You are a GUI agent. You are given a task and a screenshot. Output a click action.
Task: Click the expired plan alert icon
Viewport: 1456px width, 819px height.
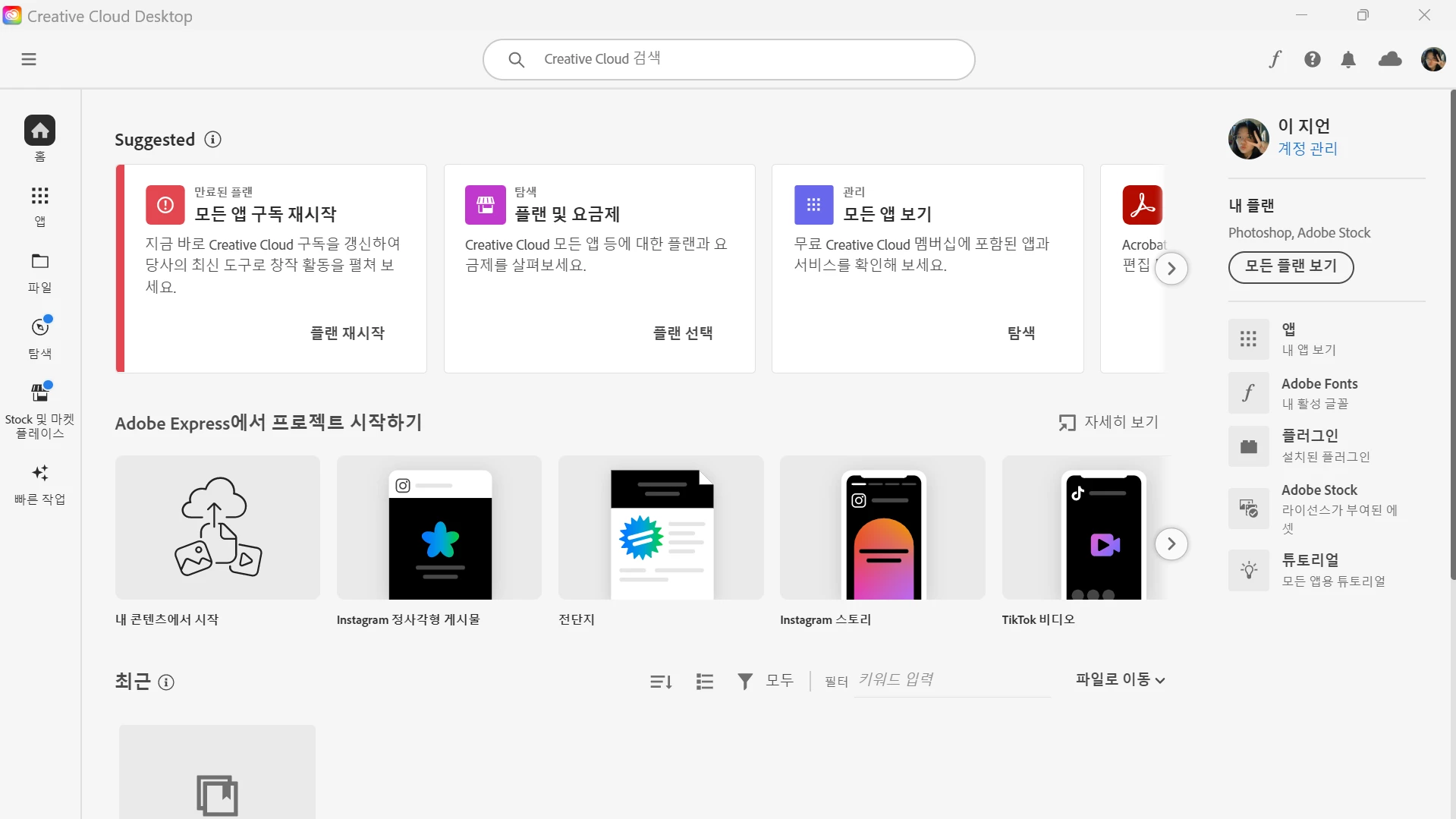coord(165,205)
